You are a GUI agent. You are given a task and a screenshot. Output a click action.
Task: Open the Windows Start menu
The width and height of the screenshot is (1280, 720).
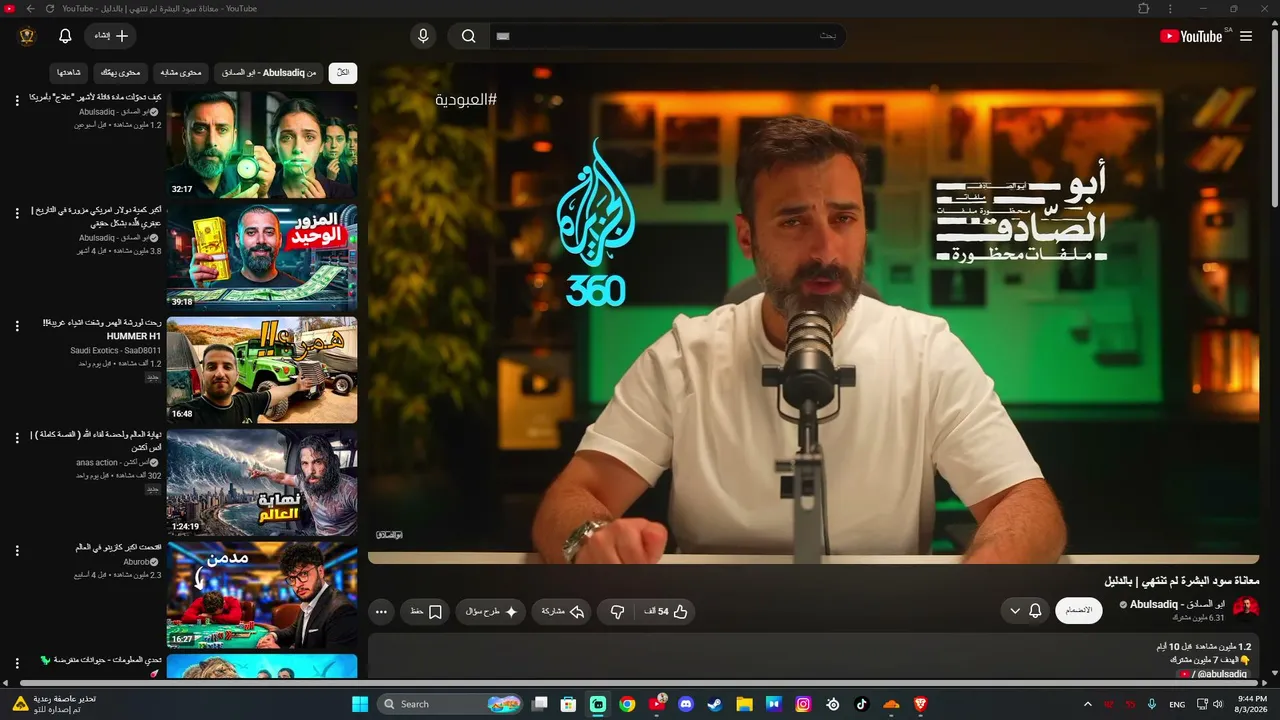coord(360,704)
